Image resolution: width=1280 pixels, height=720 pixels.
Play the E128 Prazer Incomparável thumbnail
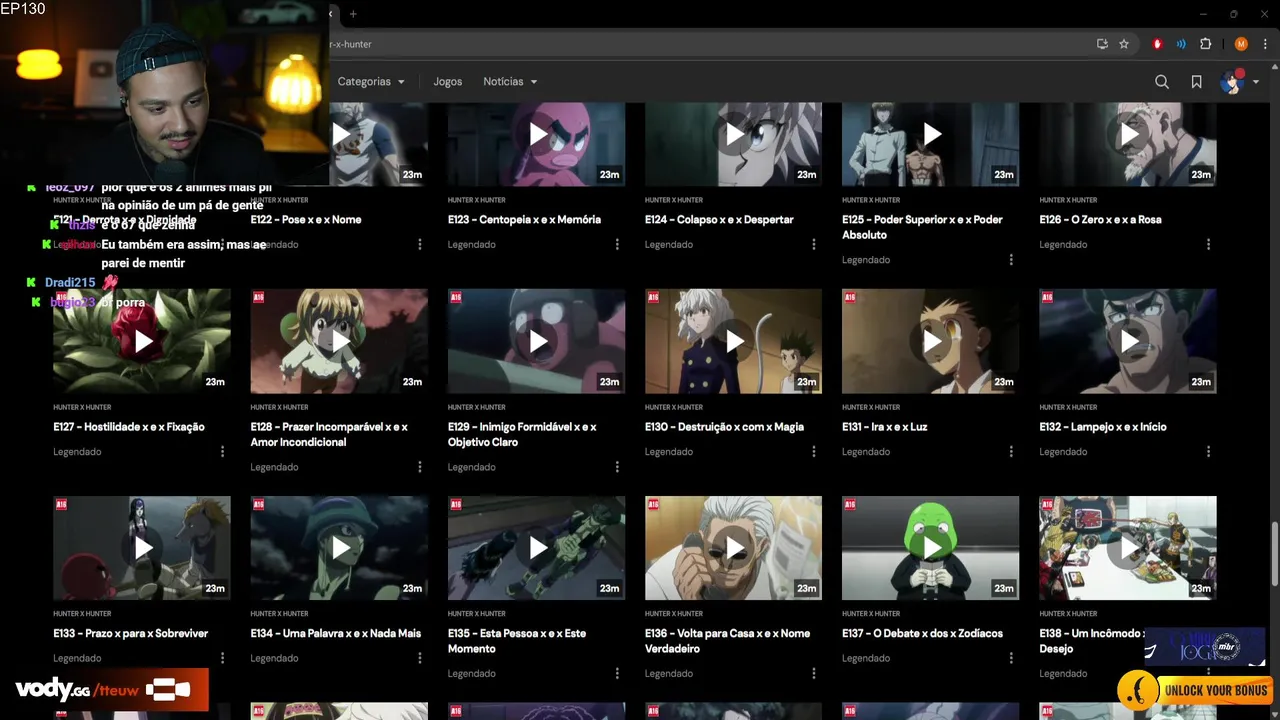pyautogui.click(x=339, y=341)
